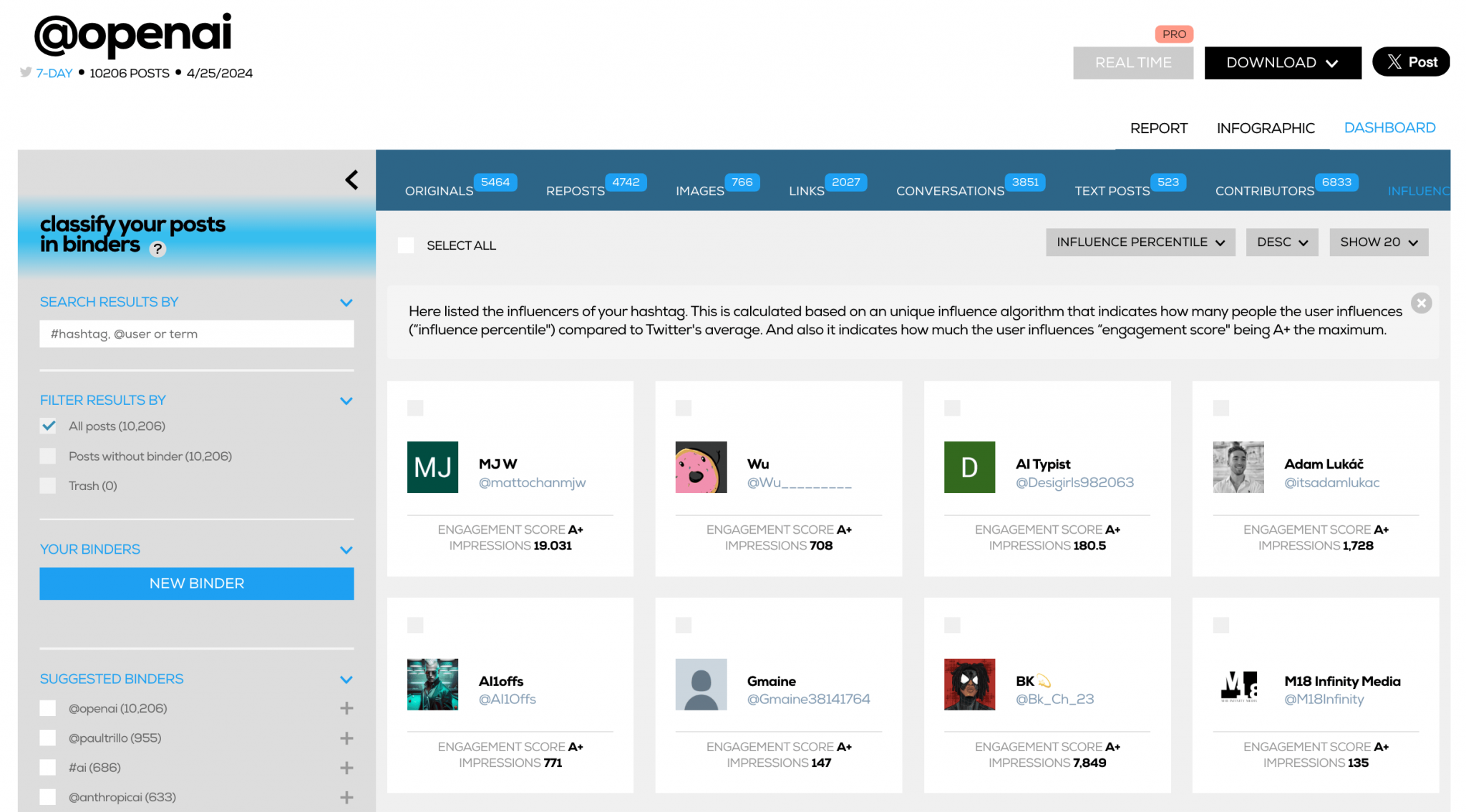This screenshot has width=1466, height=812.
Task: Collapse the binders sidebar with the arrow
Action: coord(351,180)
